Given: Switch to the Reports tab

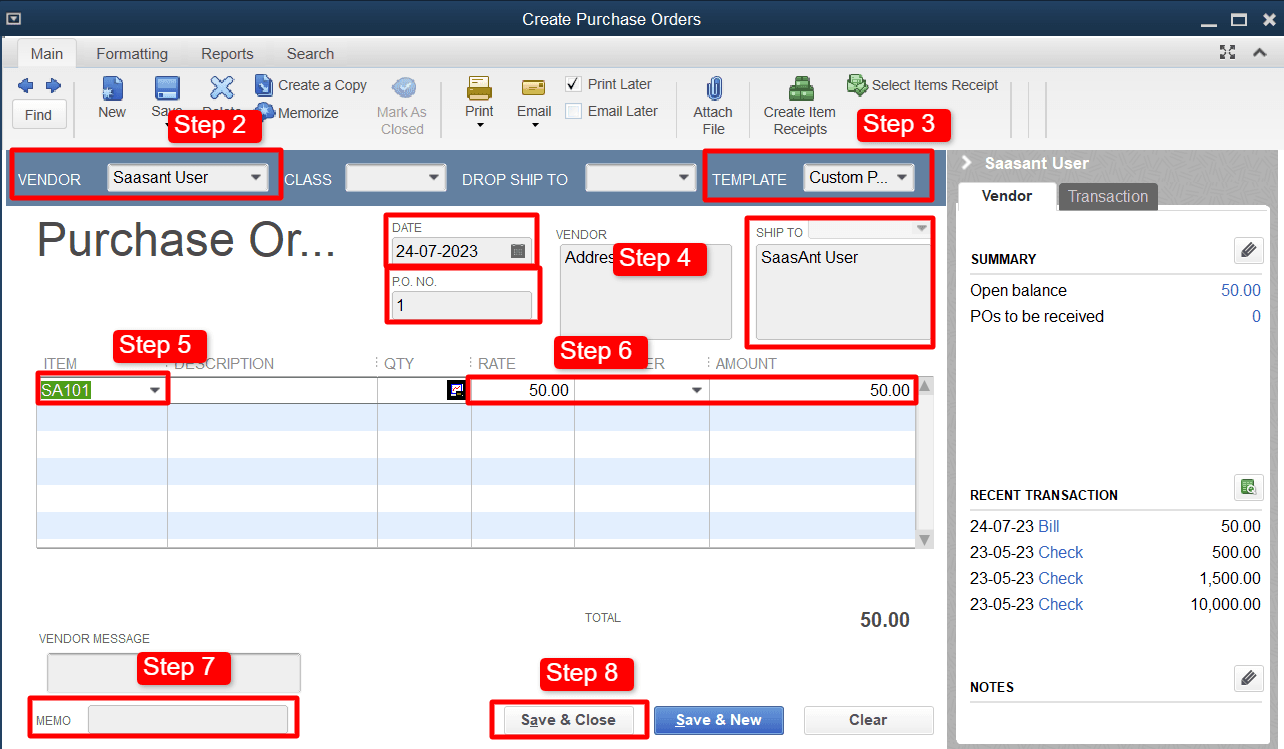Looking at the screenshot, I should (227, 54).
